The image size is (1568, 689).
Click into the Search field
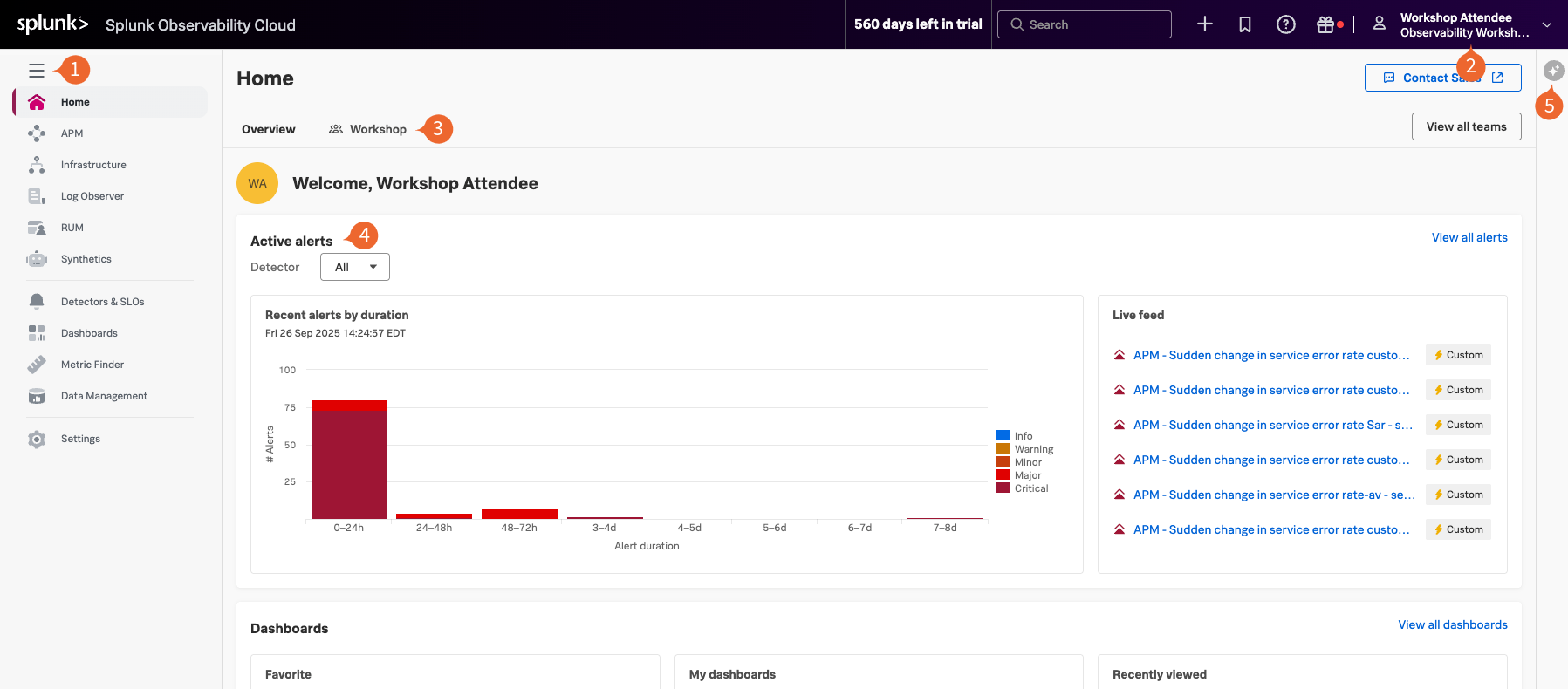coord(1085,24)
